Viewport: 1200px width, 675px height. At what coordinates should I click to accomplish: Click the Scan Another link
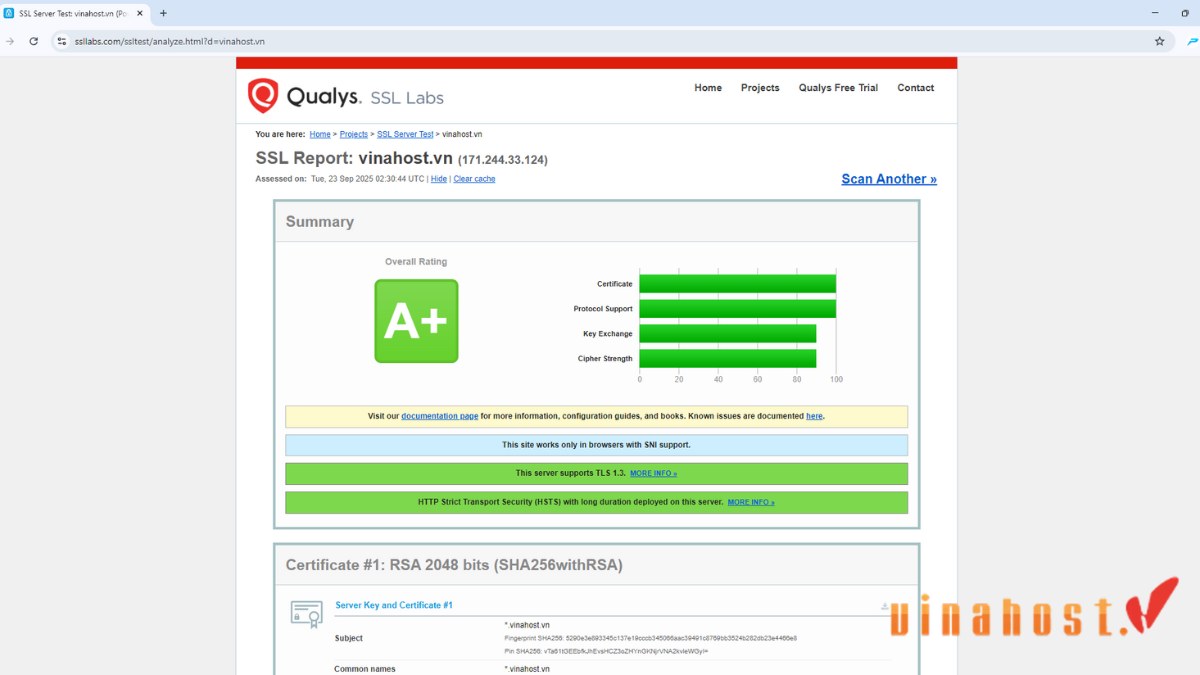[x=888, y=179]
